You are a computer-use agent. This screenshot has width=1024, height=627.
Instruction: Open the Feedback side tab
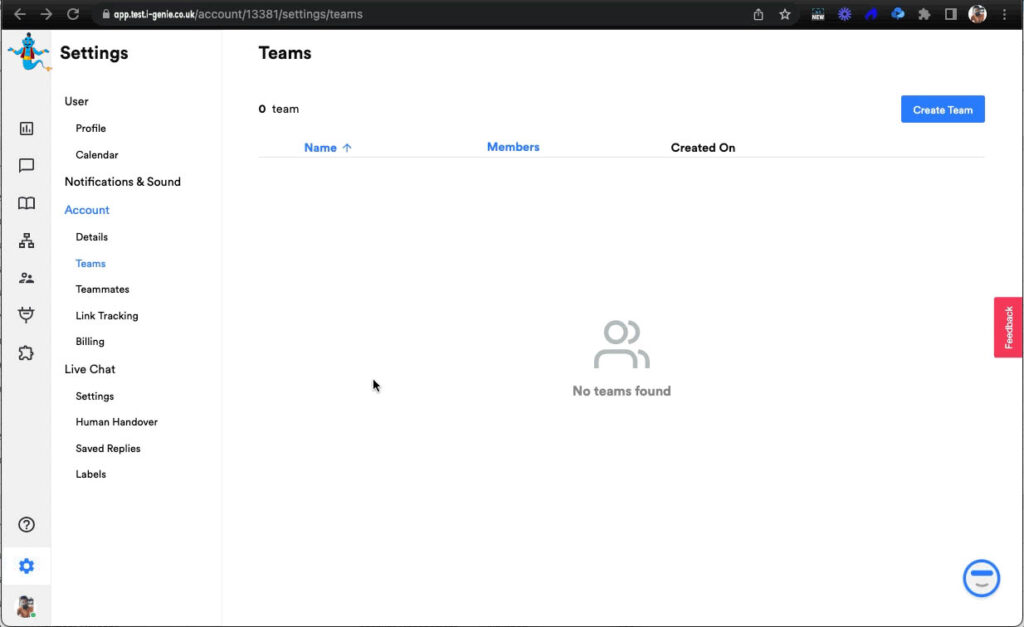[x=1008, y=327]
